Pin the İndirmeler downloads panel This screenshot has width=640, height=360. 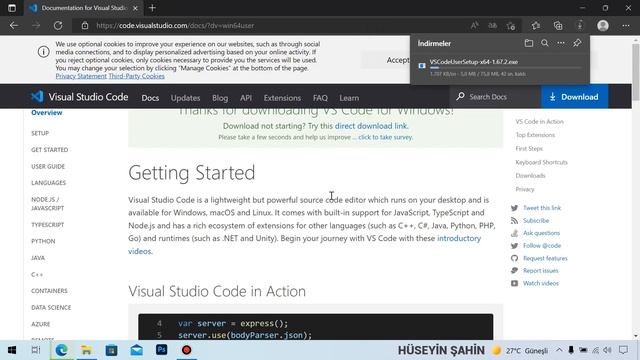click(577, 43)
